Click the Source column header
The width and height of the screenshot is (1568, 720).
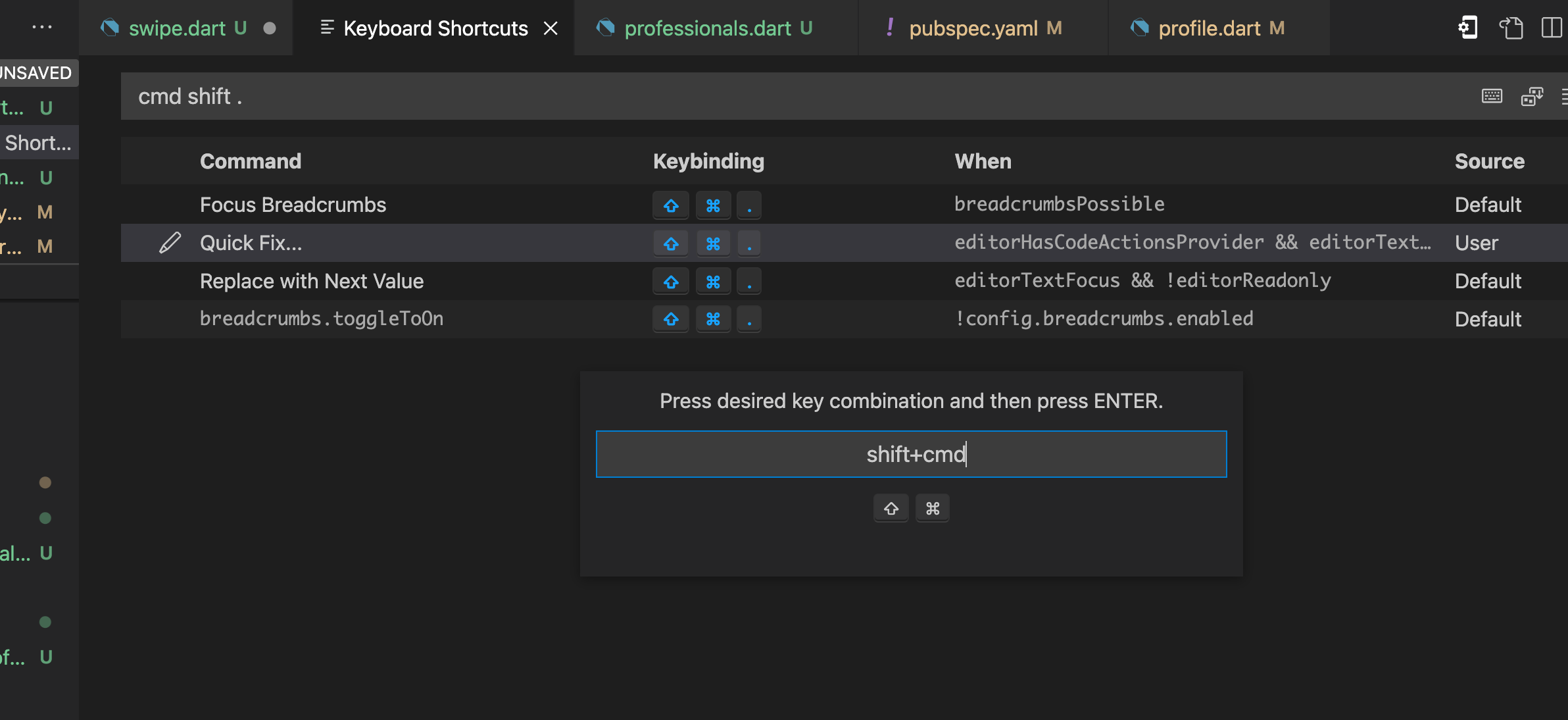[x=1489, y=161]
